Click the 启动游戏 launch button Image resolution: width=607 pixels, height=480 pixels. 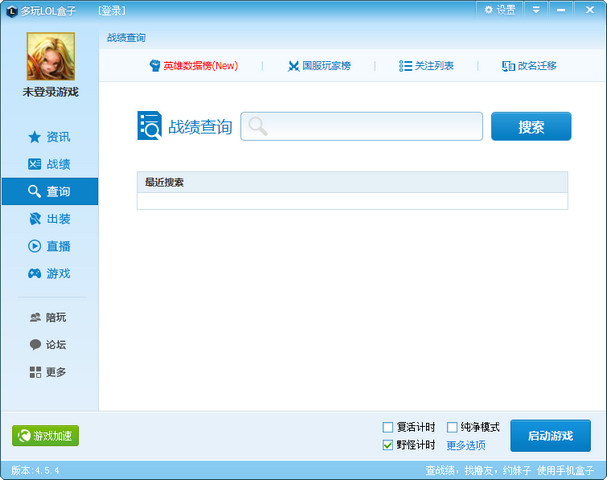tap(550, 436)
